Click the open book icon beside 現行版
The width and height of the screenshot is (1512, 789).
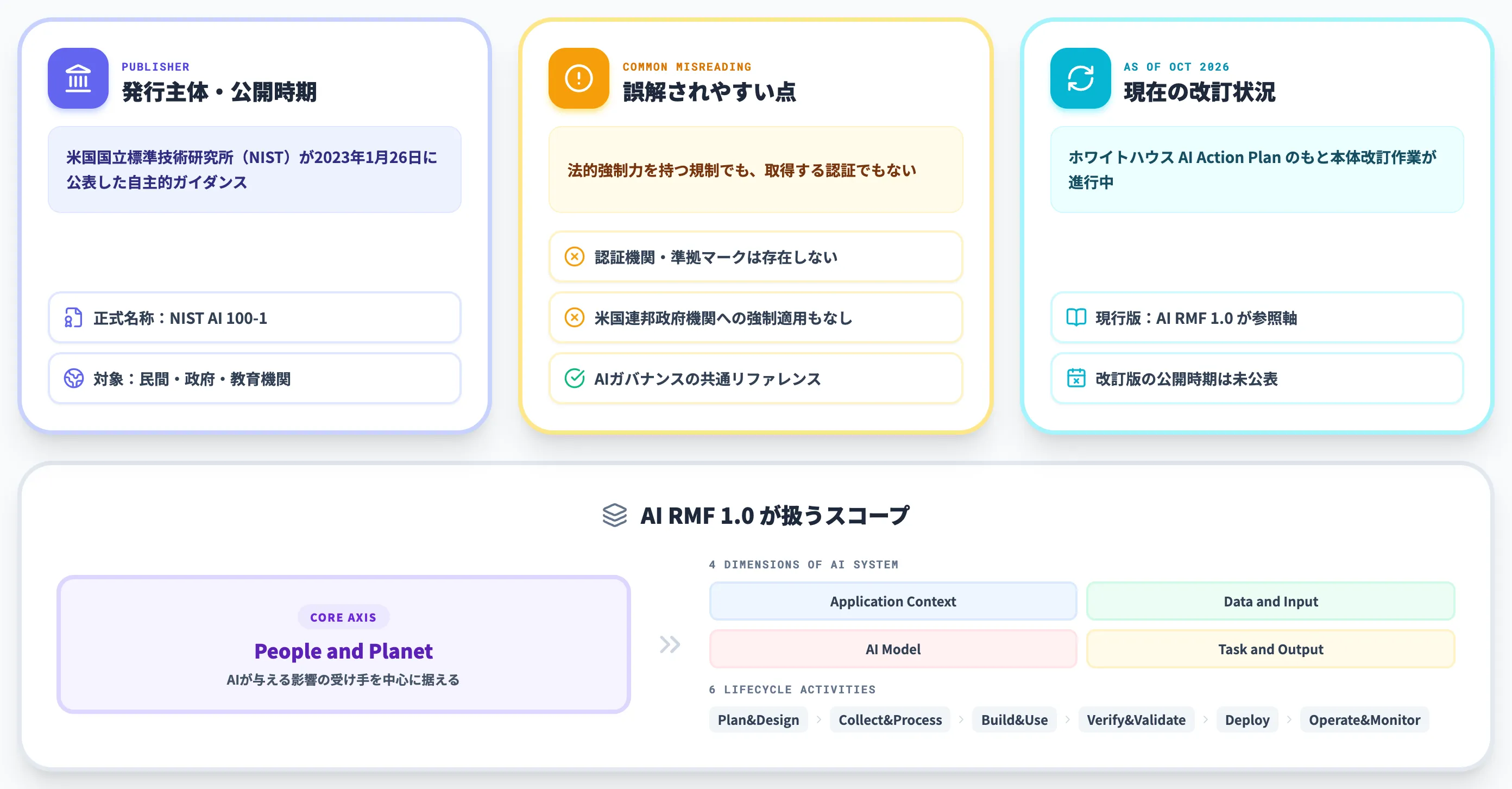(x=1076, y=317)
